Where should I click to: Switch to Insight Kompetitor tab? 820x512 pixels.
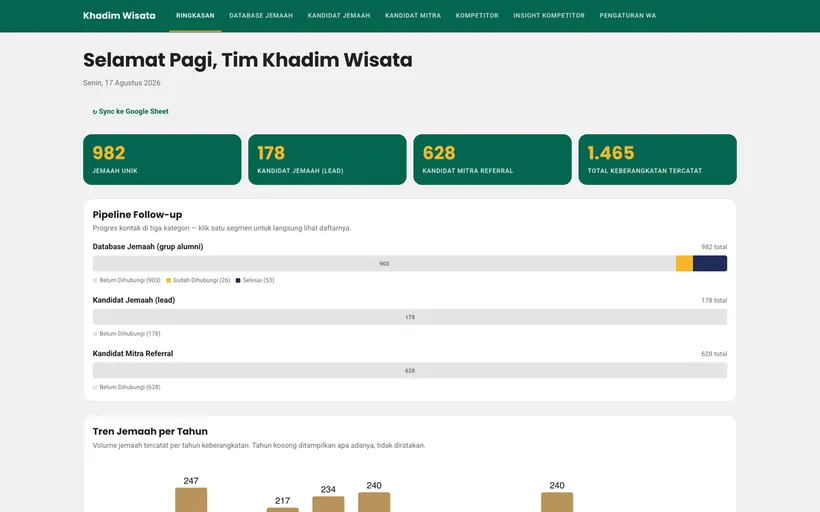pyautogui.click(x=549, y=16)
